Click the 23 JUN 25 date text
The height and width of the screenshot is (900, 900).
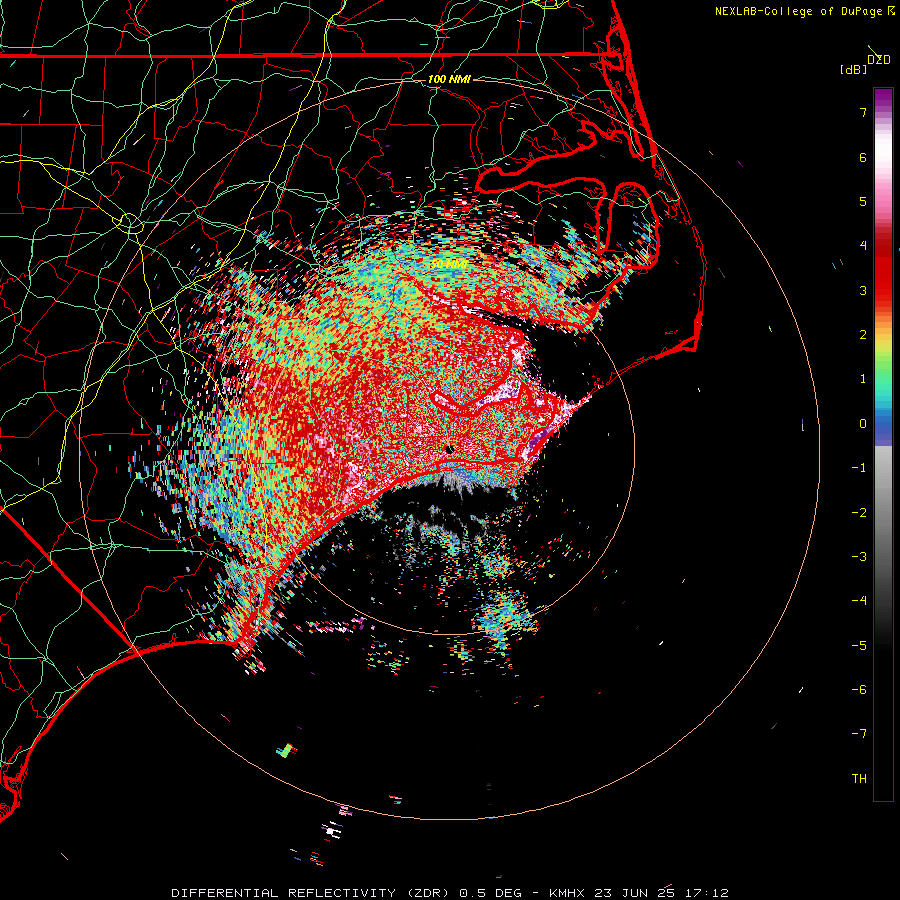coord(632,893)
